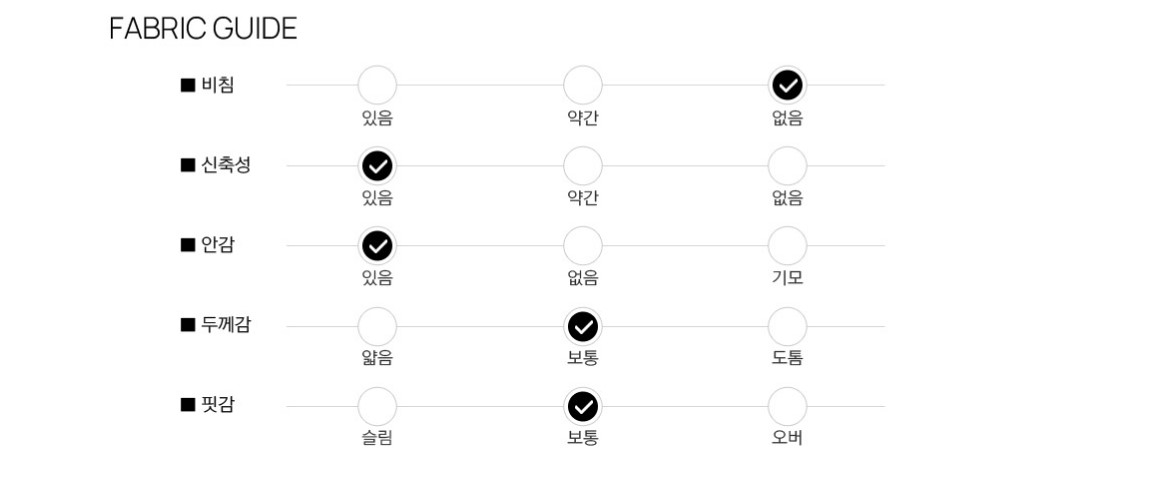This screenshot has height=485, width=1151.
Task: Click the checked 두께감 보통 circle
Action: [x=583, y=327]
